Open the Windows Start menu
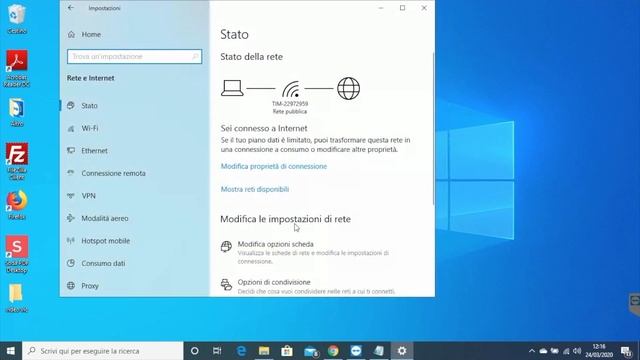Screen dimensions: 640x360 pos(11,351)
